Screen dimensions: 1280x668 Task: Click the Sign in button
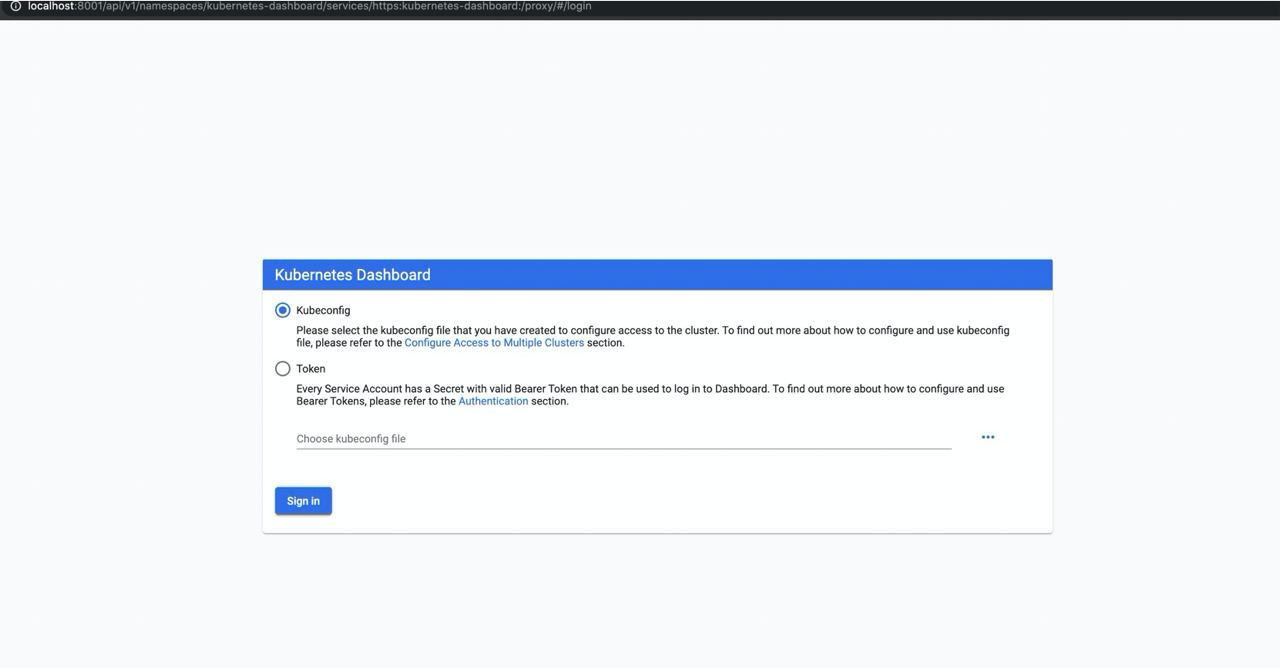303,501
